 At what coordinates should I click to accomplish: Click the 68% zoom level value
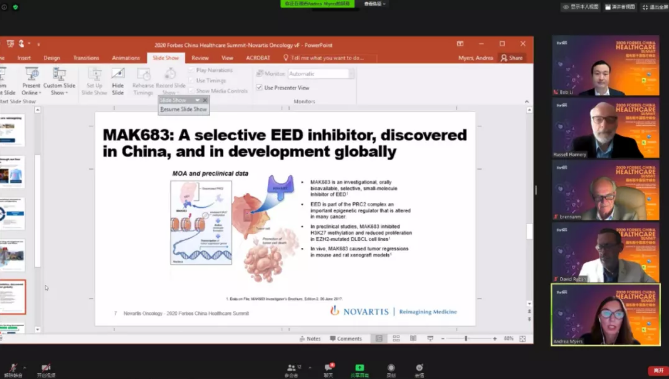click(509, 338)
